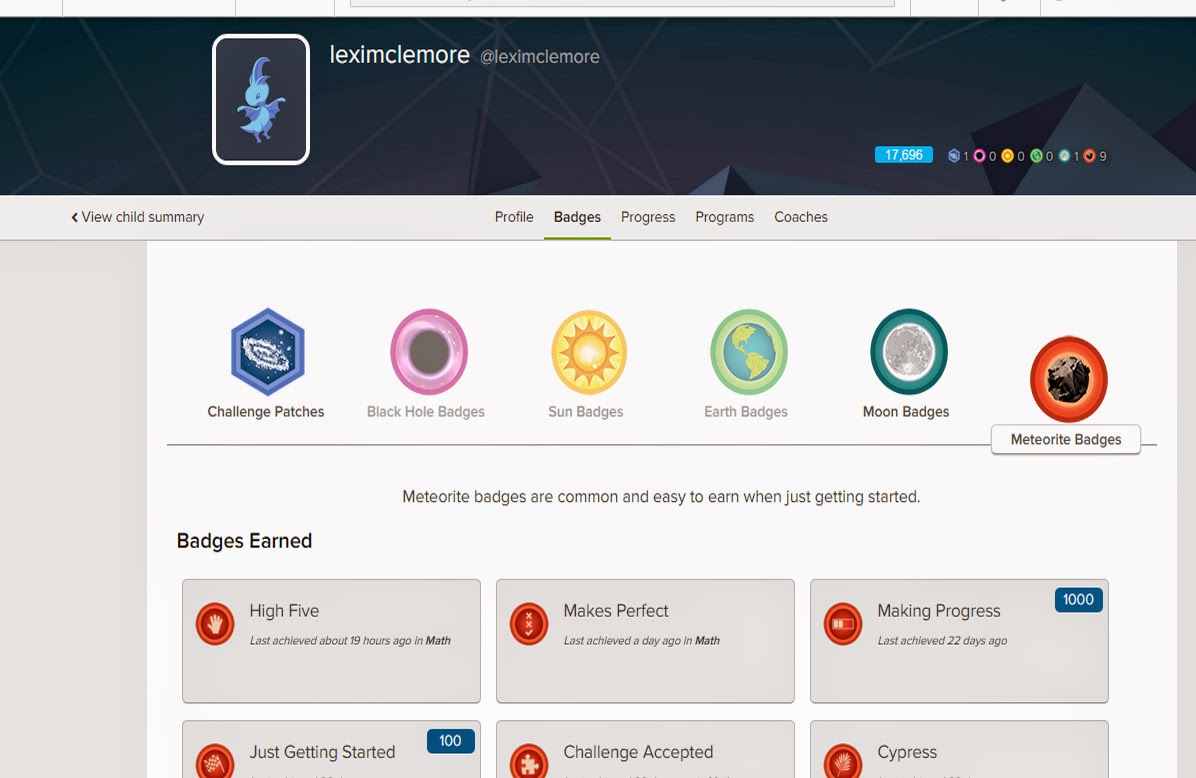Click the Just Getting Started flag icon
This screenshot has width=1196, height=778.
tap(215, 763)
